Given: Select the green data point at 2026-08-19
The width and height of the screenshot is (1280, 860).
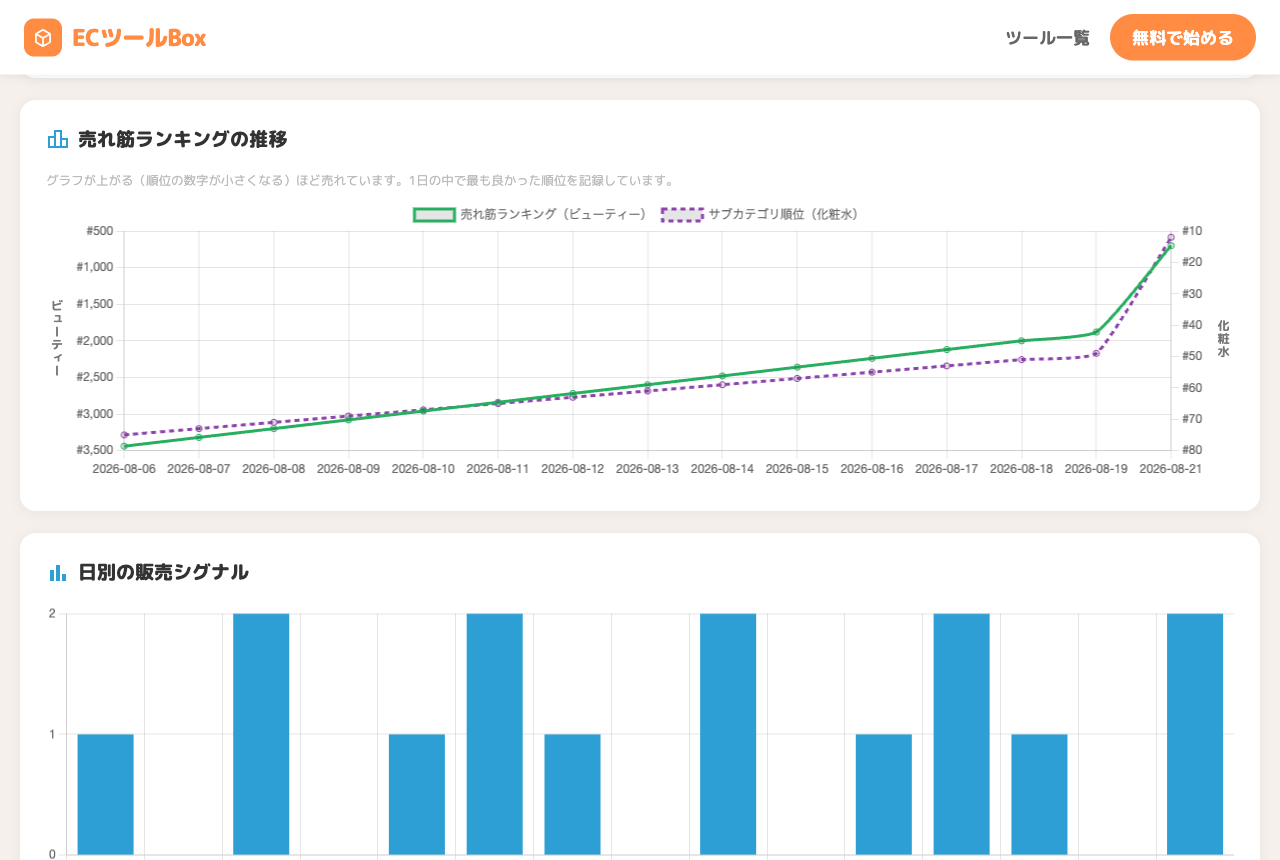Looking at the screenshot, I should click(1096, 332).
